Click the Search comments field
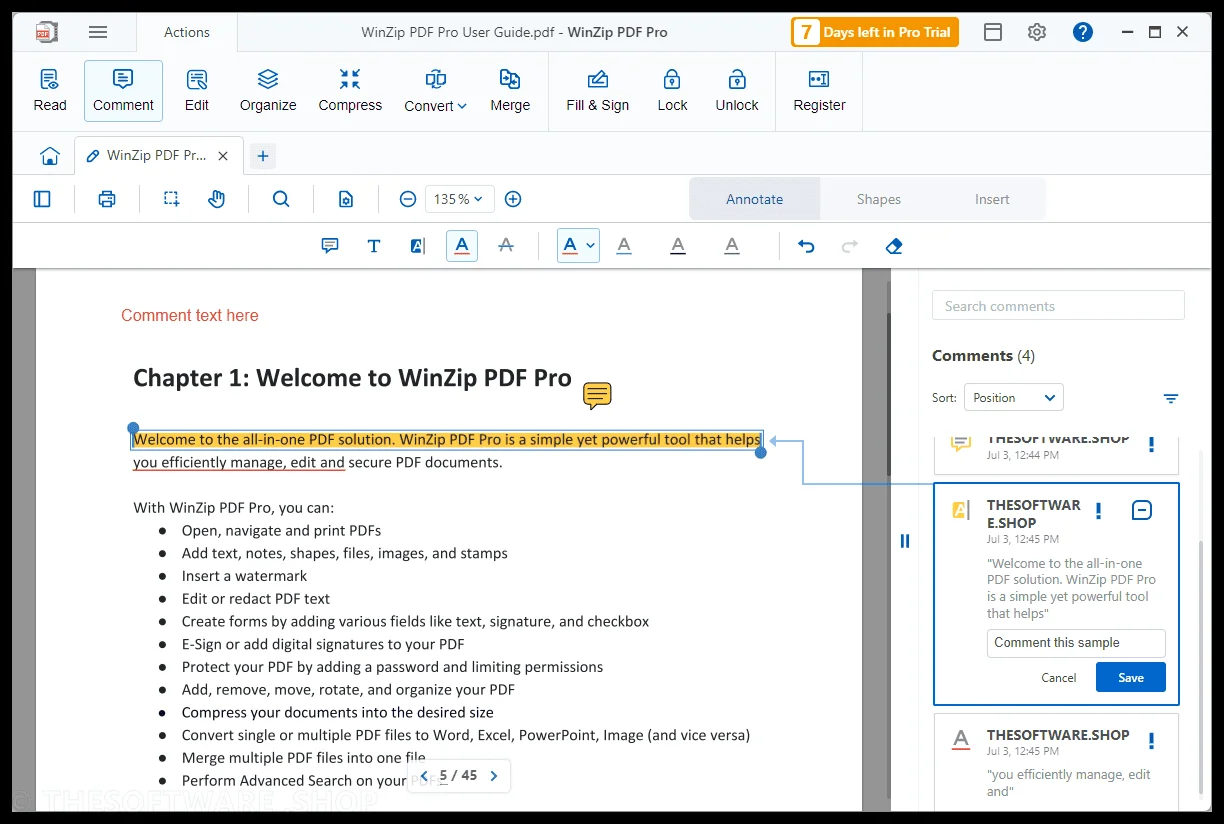Screen dimensions: 1224x824 tap(1058, 306)
